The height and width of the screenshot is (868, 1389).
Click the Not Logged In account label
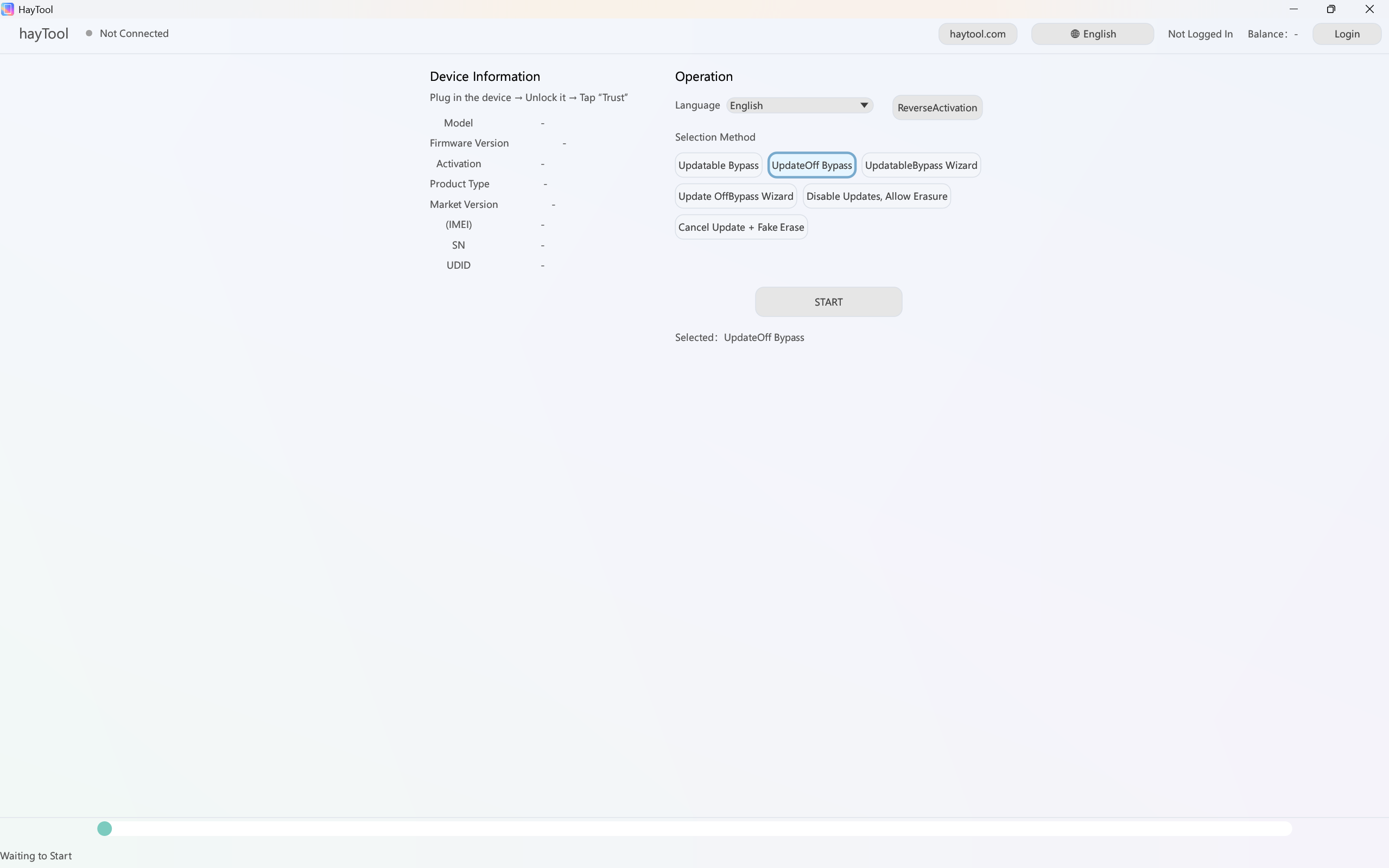click(x=1199, y=34)
